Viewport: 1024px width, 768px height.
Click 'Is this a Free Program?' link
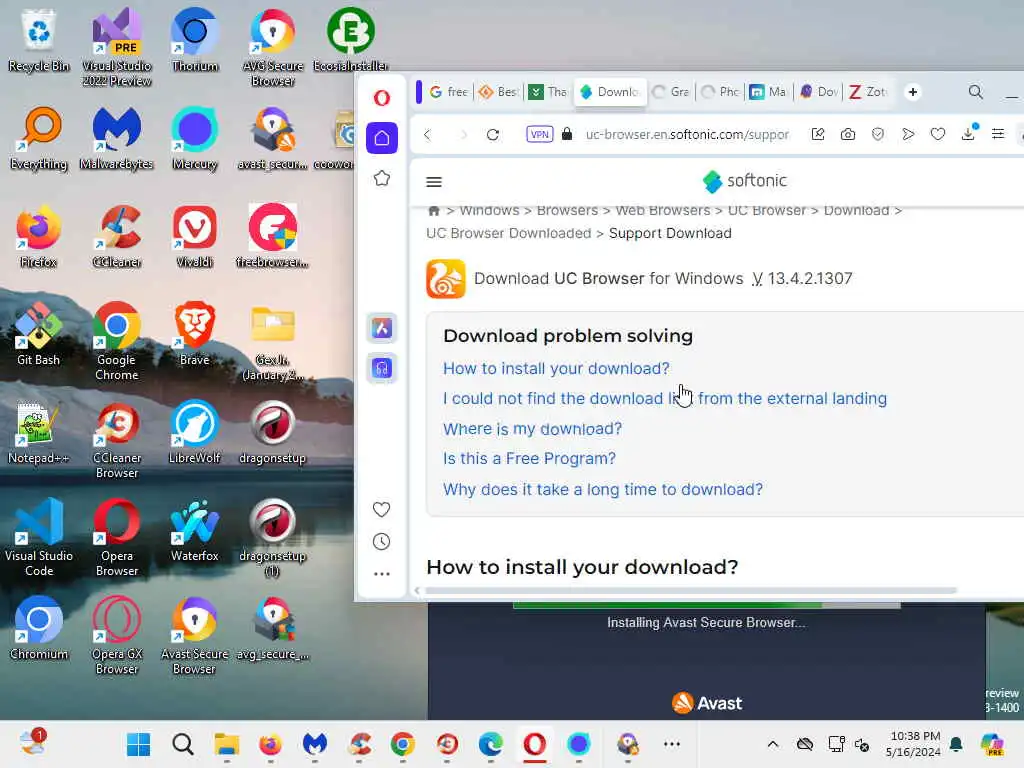[529, 458]
